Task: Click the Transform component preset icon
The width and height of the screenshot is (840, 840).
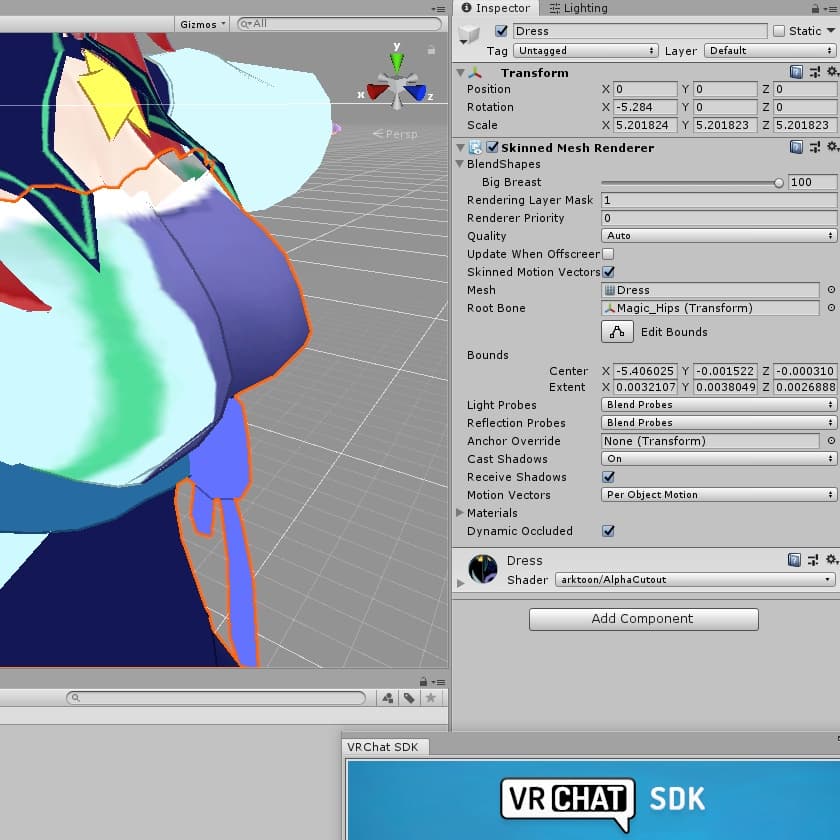Action: 815,73
